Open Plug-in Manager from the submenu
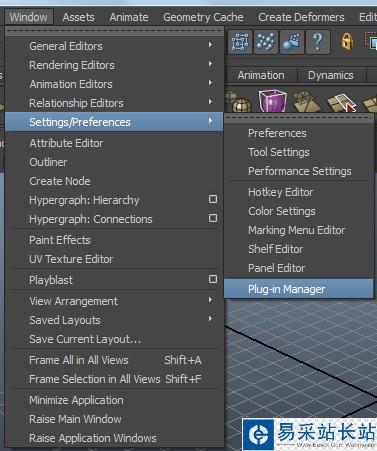The image size is (377, 451). point(299,289)
